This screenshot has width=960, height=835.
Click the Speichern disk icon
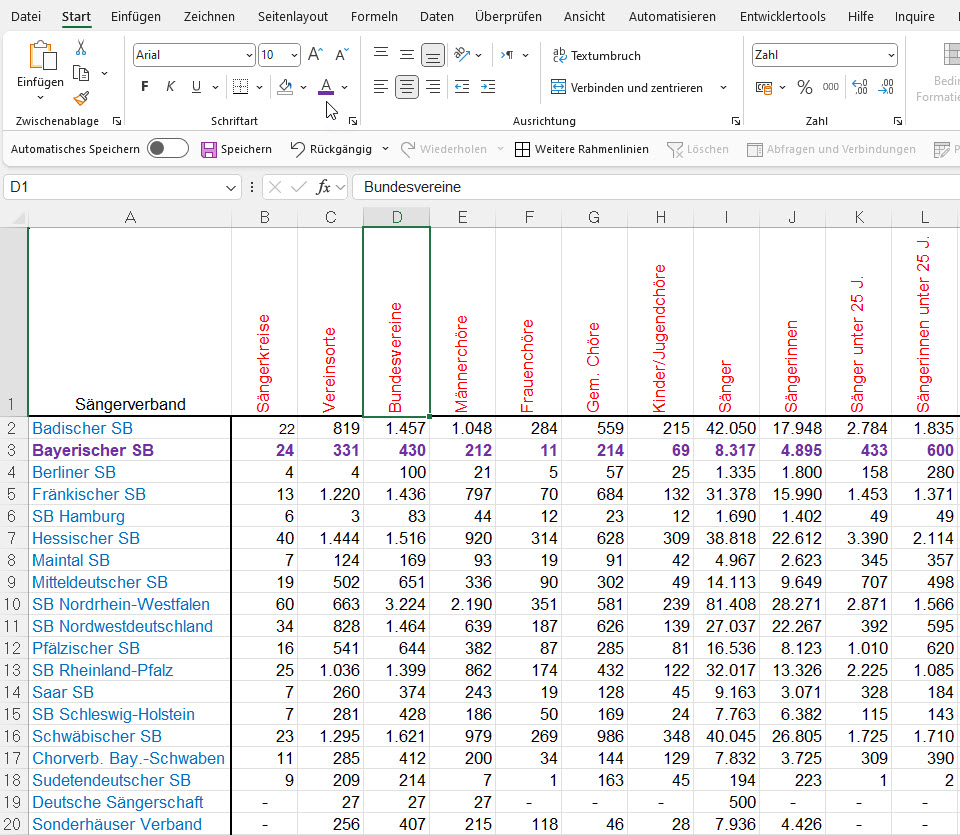click(209, 149)
